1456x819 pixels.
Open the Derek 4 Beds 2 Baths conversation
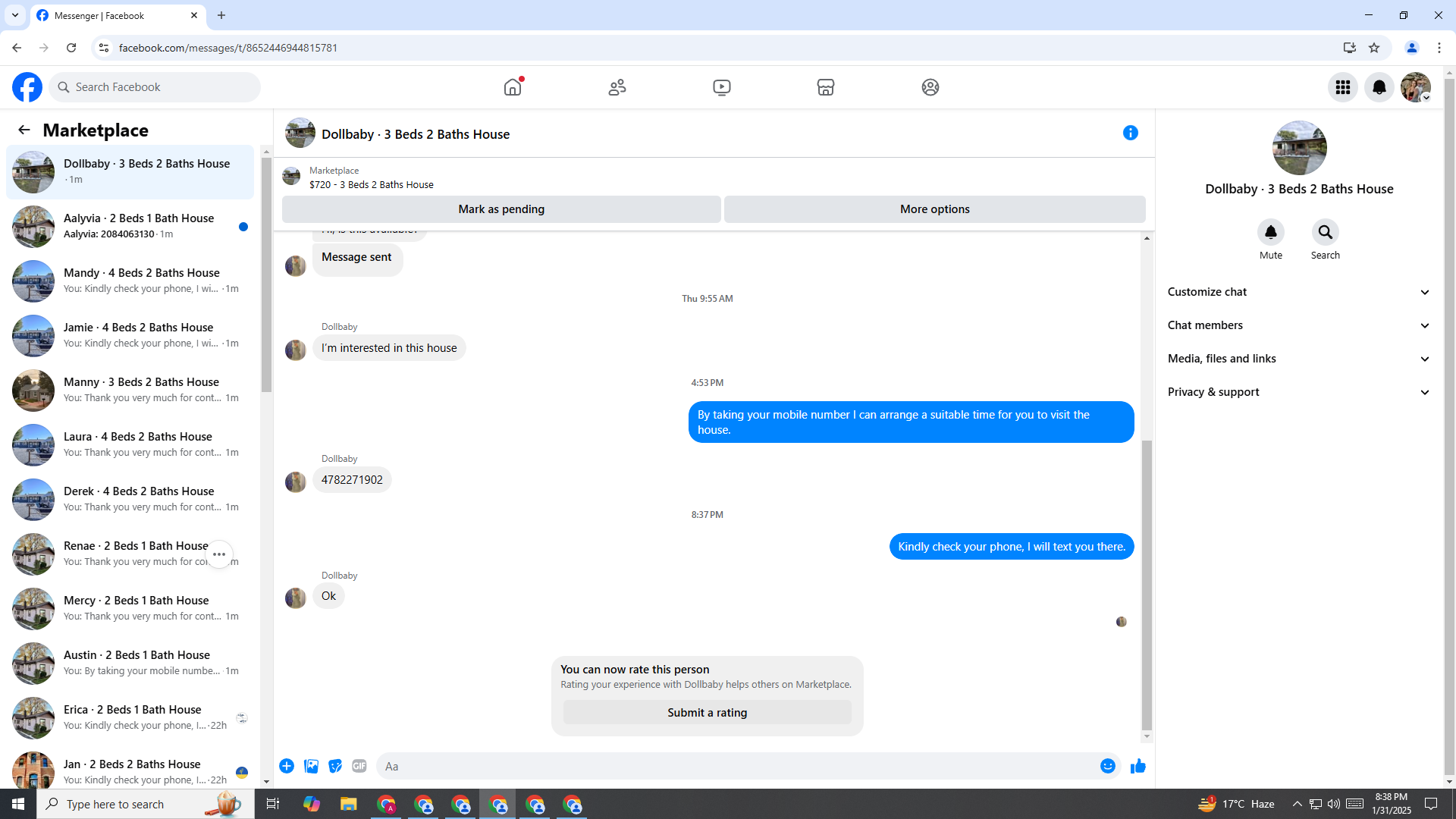tap(130, 500)
